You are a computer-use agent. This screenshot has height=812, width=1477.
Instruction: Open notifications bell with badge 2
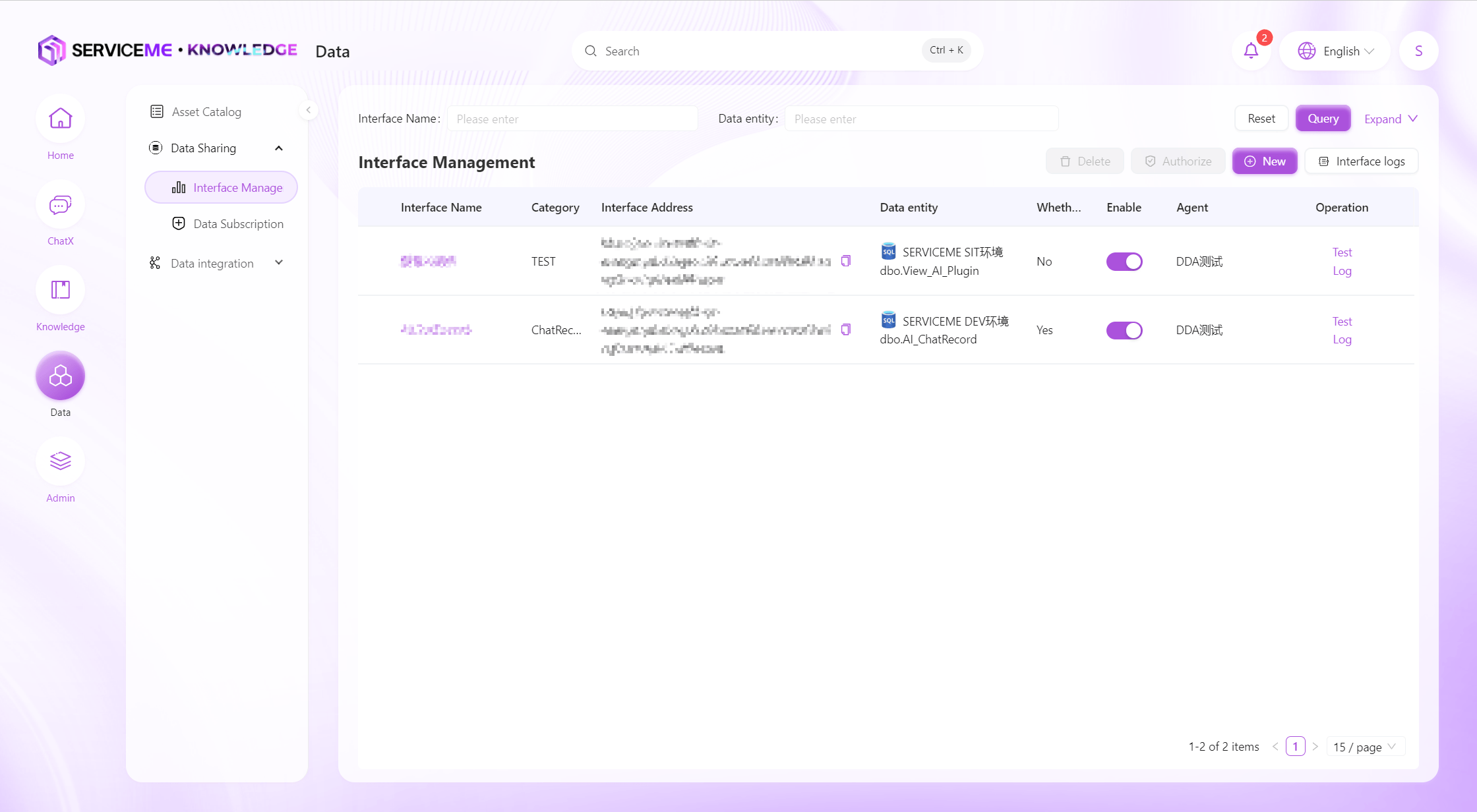point(1251,51)
